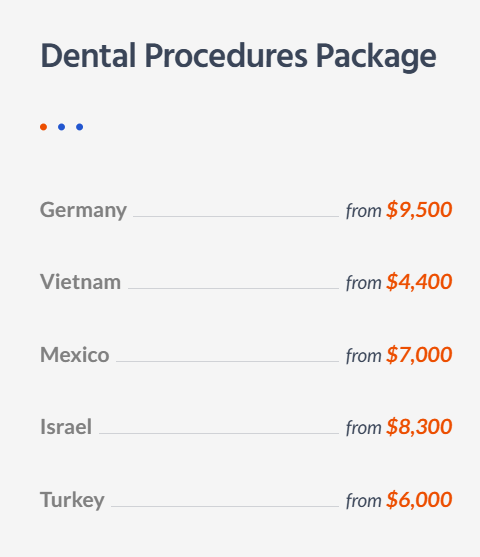
Task: Click the 'from' label beside Vietnam price
Action: [363, 283]
